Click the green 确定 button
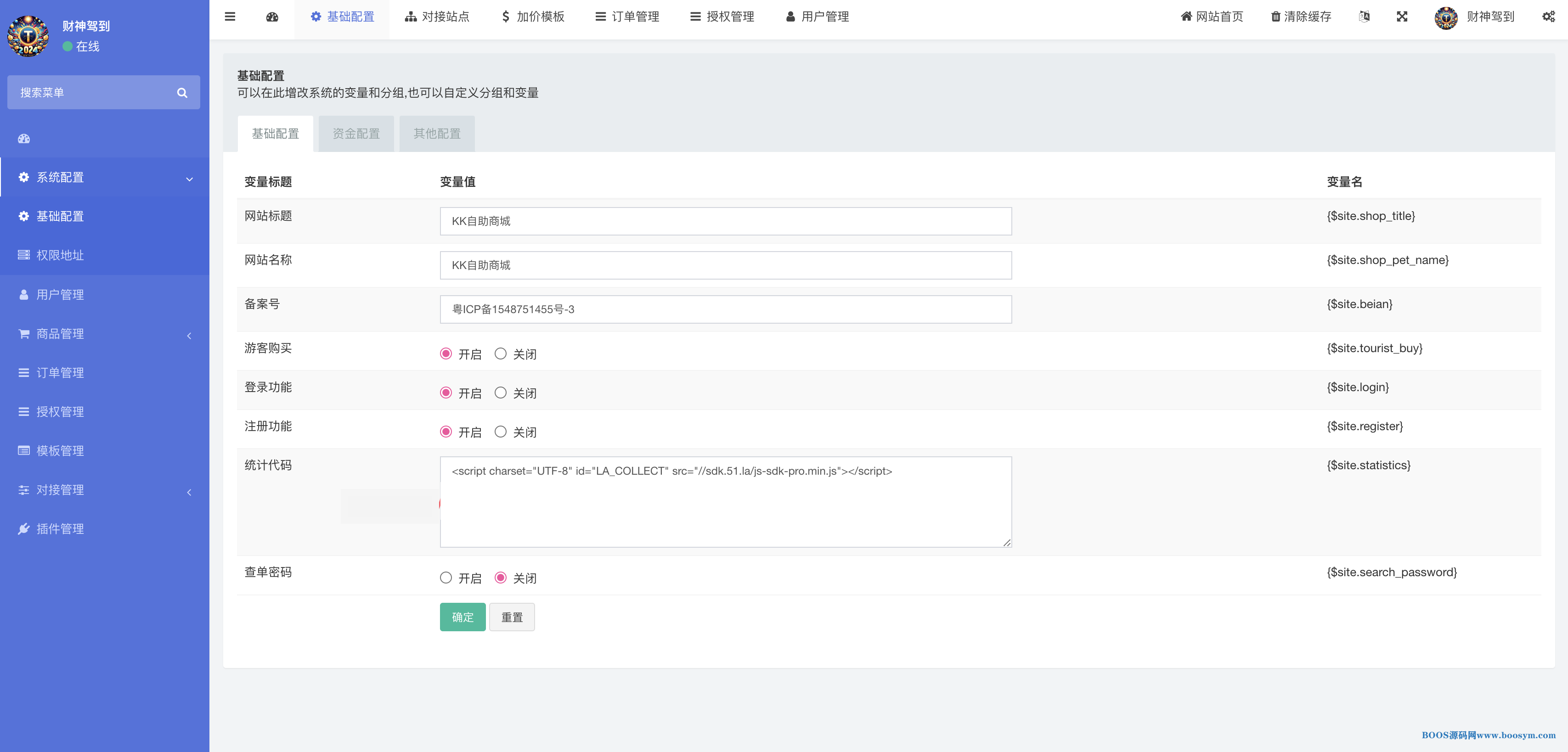This screenshot has height=752, width=1568. pos(463,617)
